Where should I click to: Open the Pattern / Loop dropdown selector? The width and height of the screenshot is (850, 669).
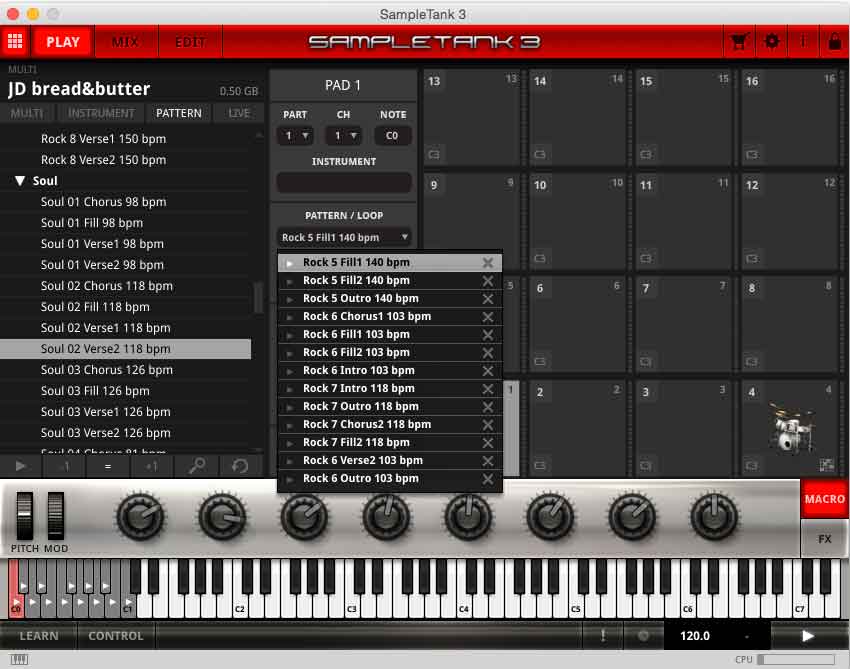click(344, 237)
